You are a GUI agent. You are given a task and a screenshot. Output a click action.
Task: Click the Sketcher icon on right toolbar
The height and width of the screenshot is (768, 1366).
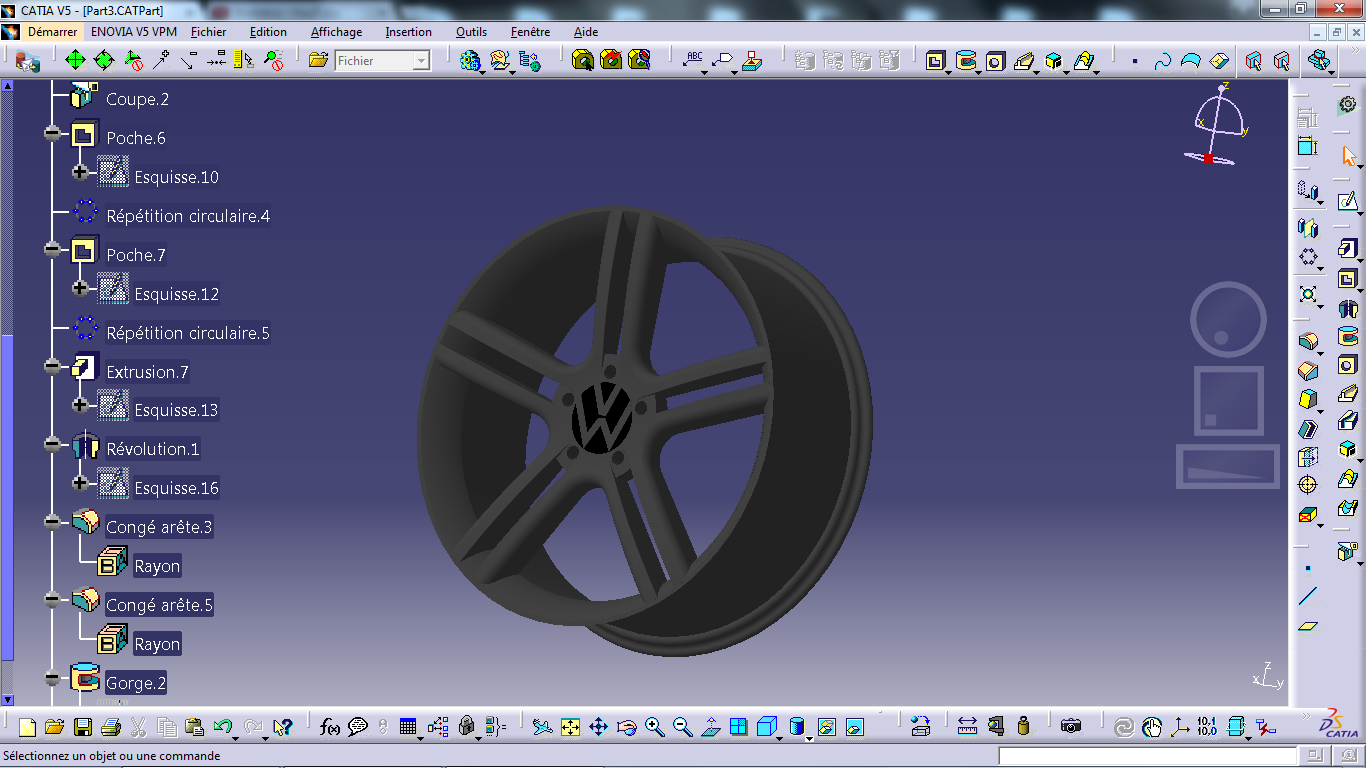point(1347,202)
